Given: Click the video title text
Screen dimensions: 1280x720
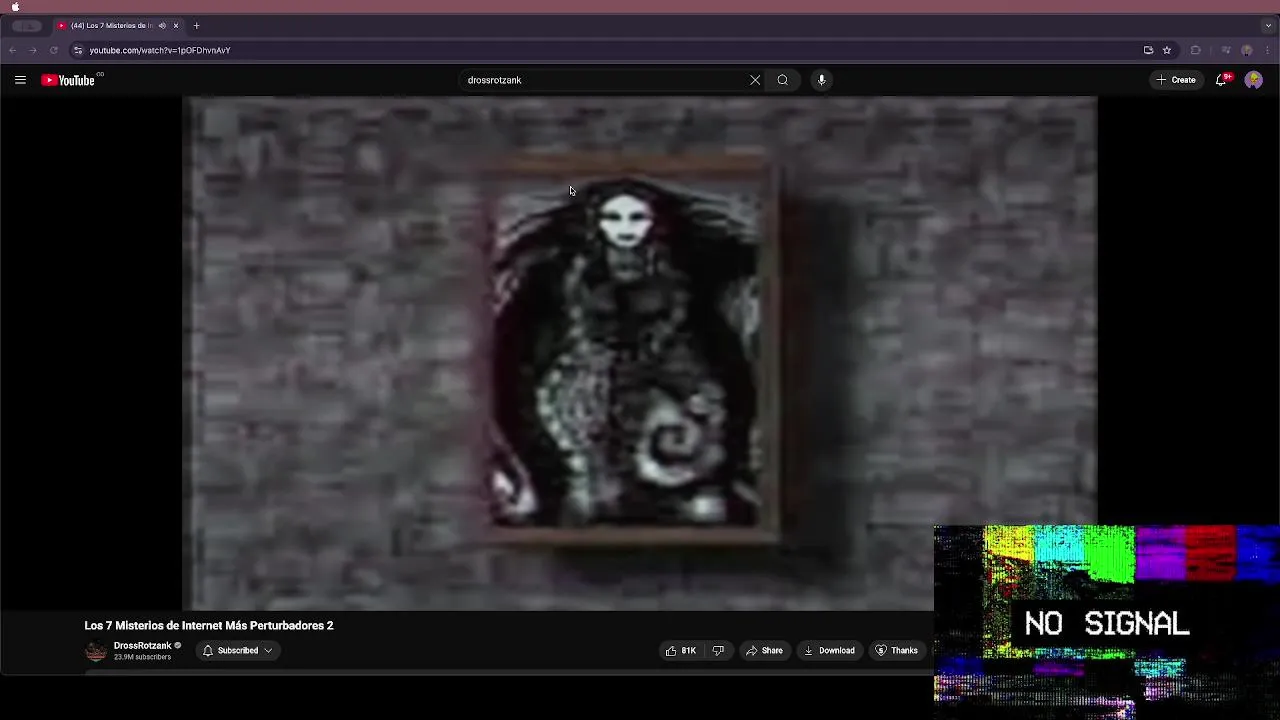Looking at the screenshot, I should pos(209,626).
